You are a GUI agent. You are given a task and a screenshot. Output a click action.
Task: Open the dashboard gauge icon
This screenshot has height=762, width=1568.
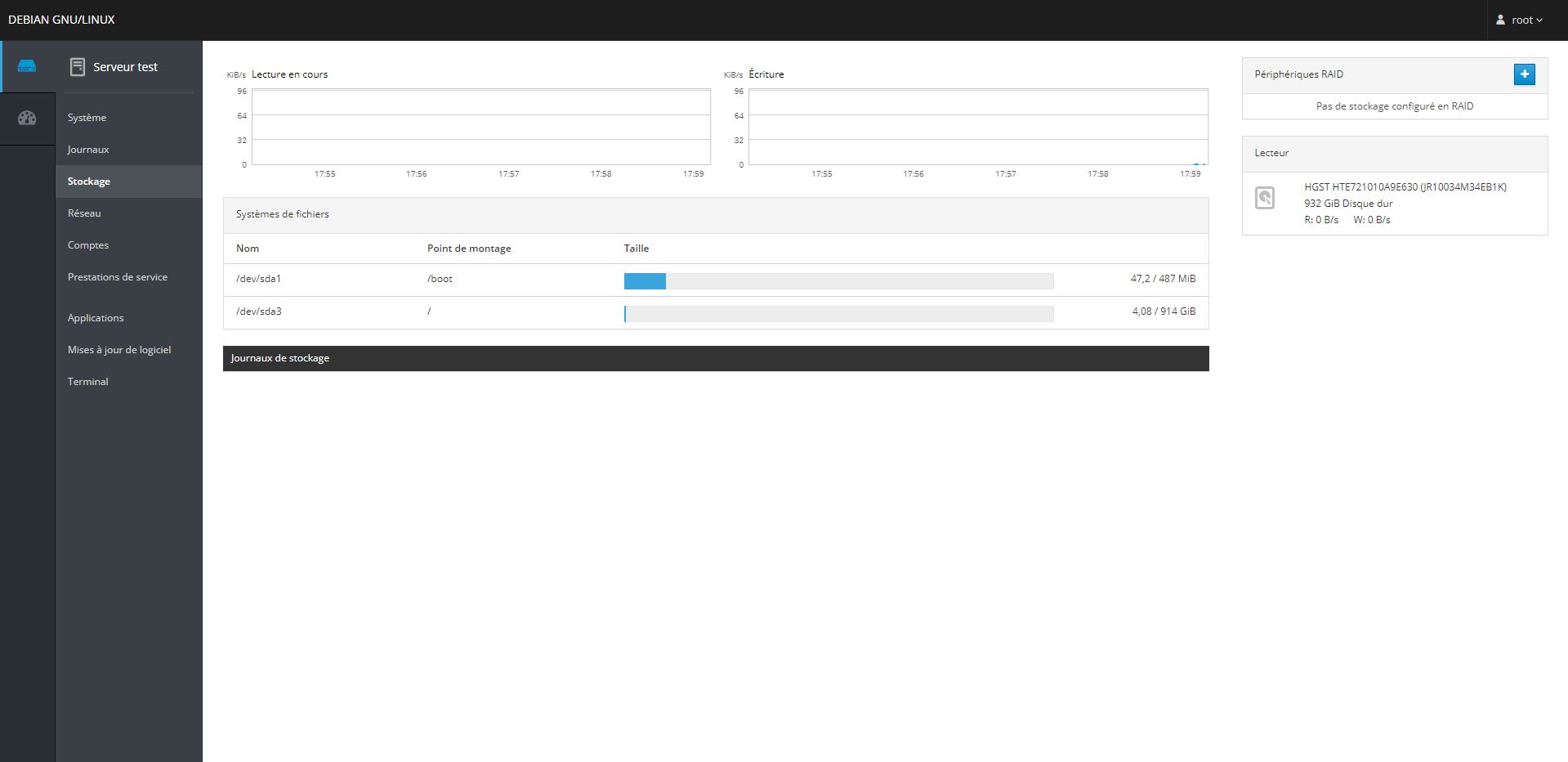[27, 118]
